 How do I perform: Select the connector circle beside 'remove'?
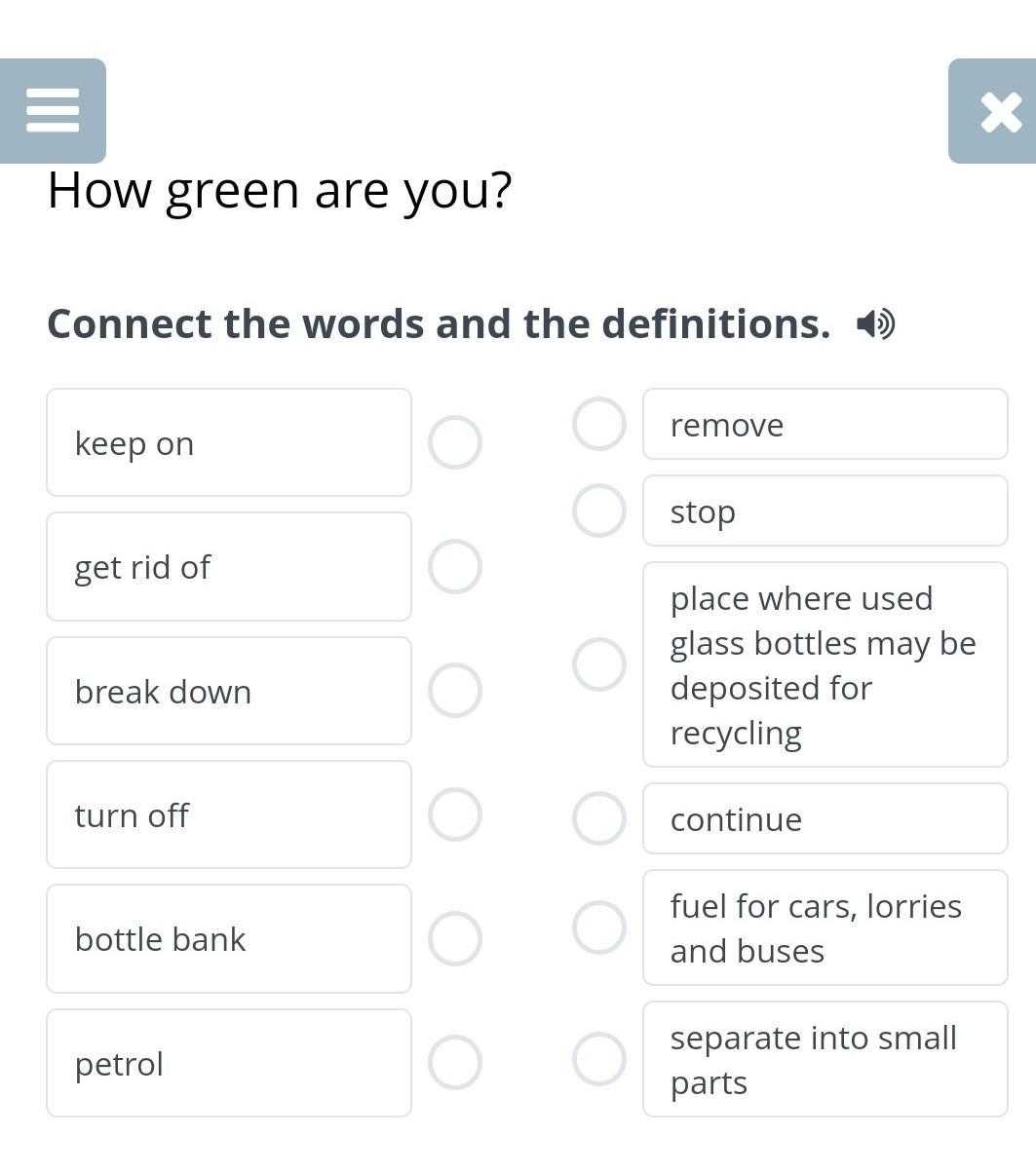tap(598, 424)
